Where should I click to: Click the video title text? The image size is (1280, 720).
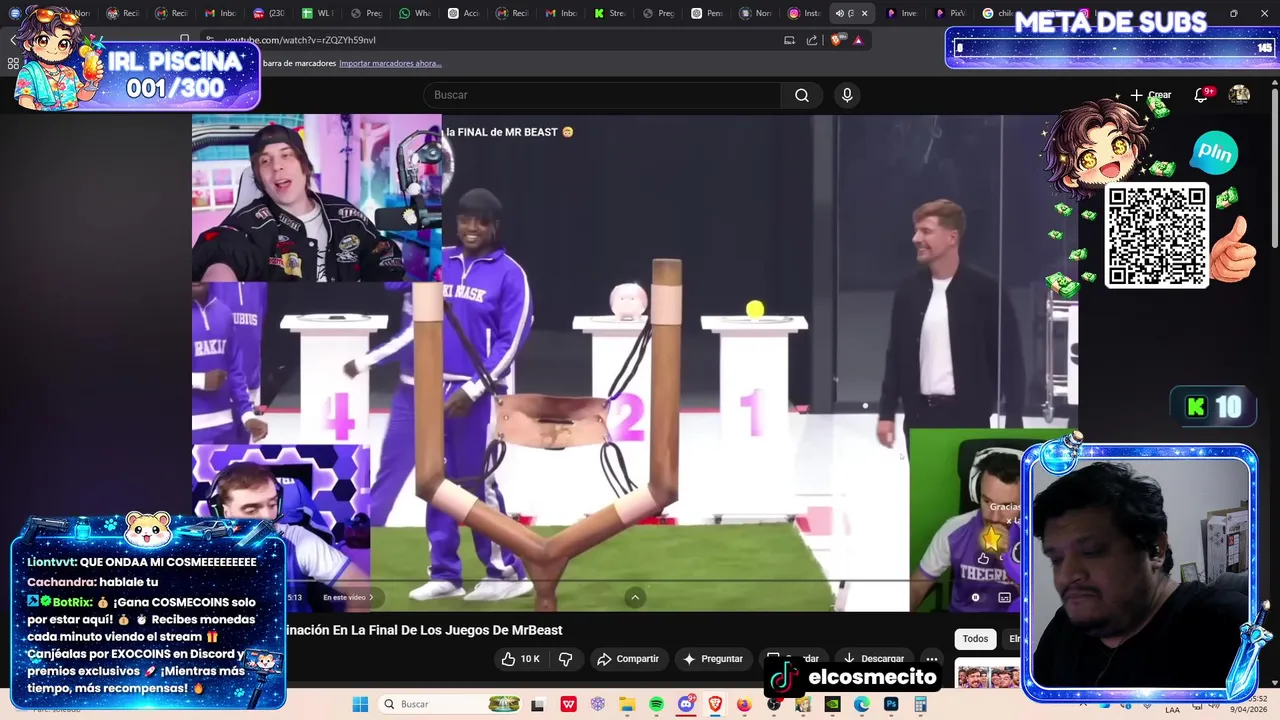(424, 630)
